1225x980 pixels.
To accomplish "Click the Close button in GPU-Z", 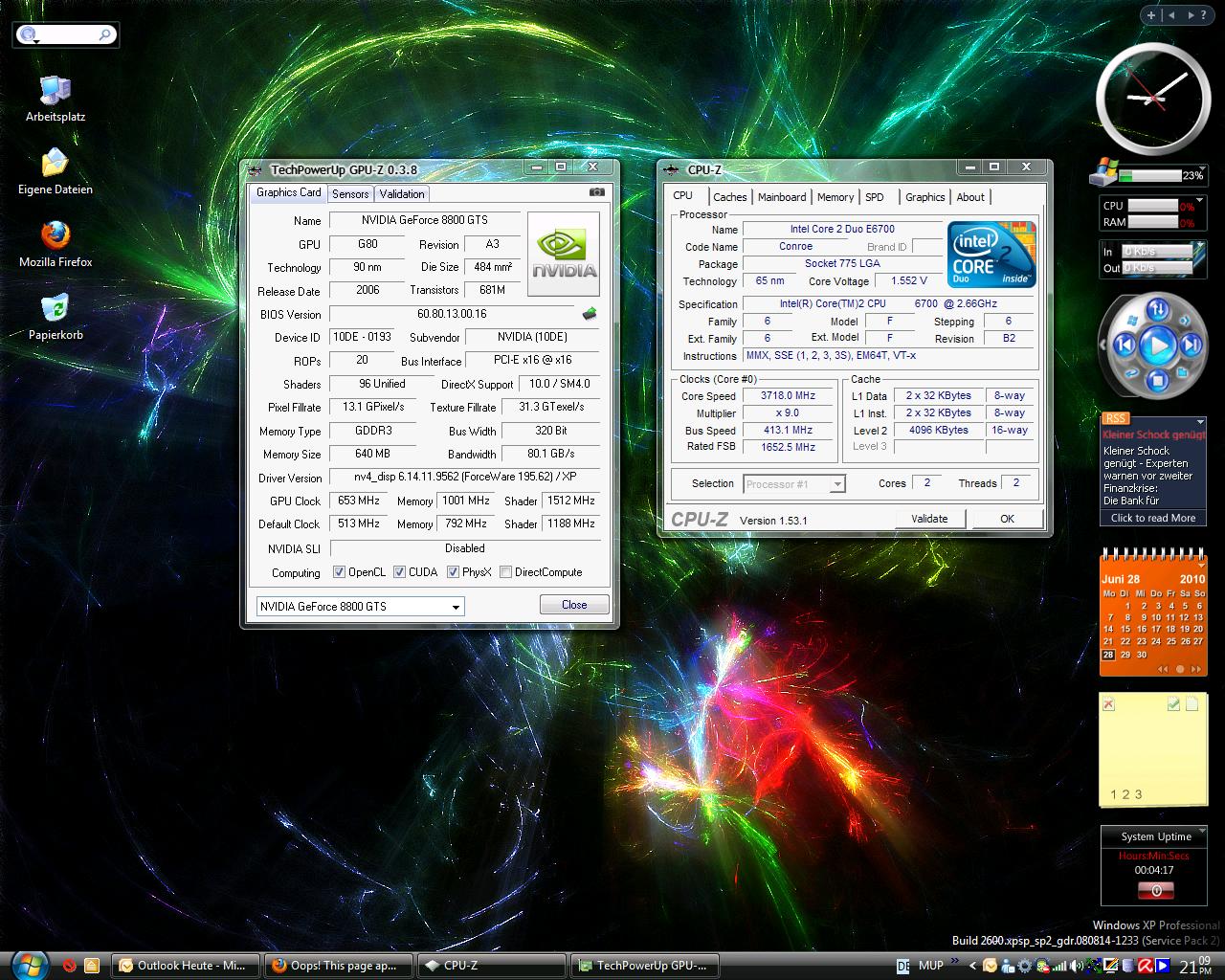I will point(574,605).
